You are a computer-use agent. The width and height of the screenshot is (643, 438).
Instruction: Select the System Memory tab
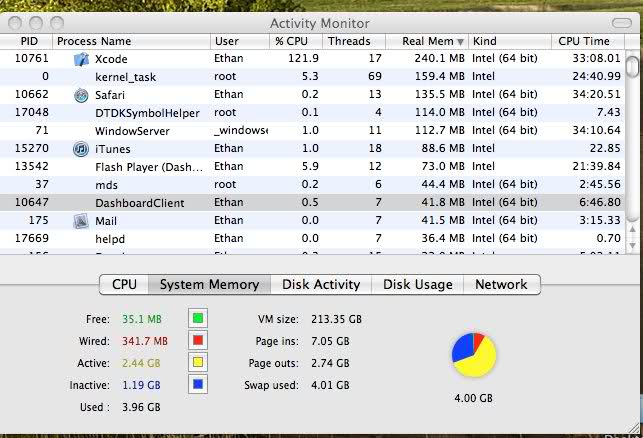[209, 284]
